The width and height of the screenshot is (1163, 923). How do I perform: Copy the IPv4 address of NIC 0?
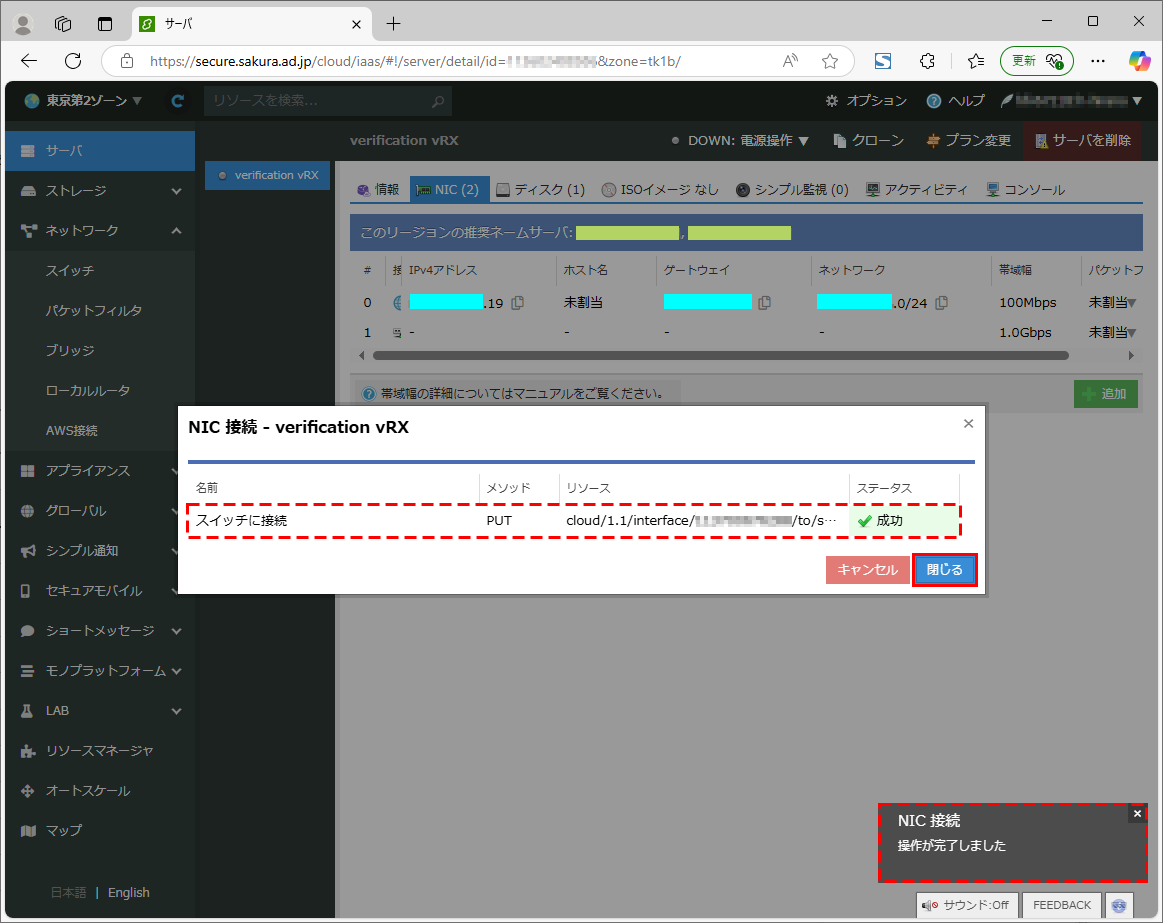(x=518, y=303)
